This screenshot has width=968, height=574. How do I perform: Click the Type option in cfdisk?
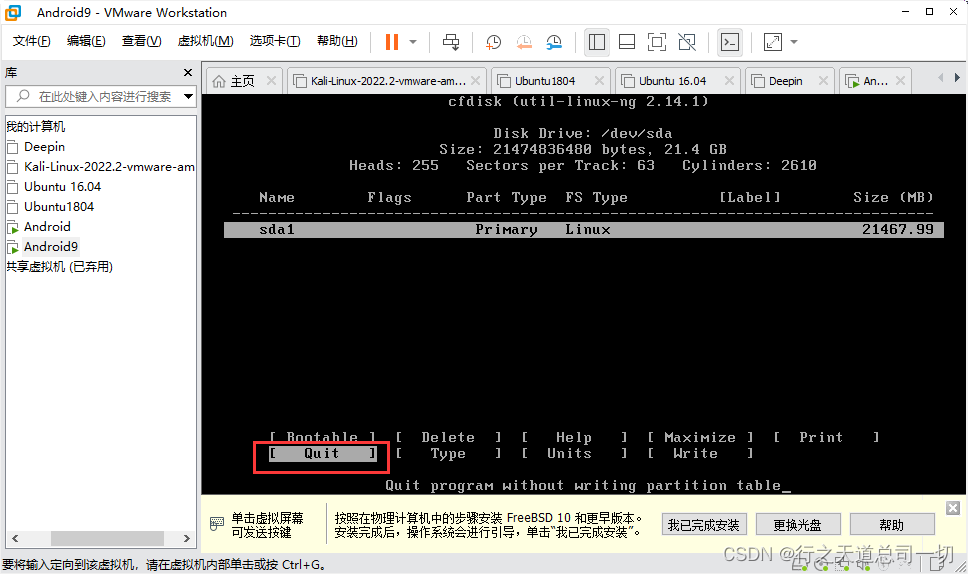click(448, 454)
